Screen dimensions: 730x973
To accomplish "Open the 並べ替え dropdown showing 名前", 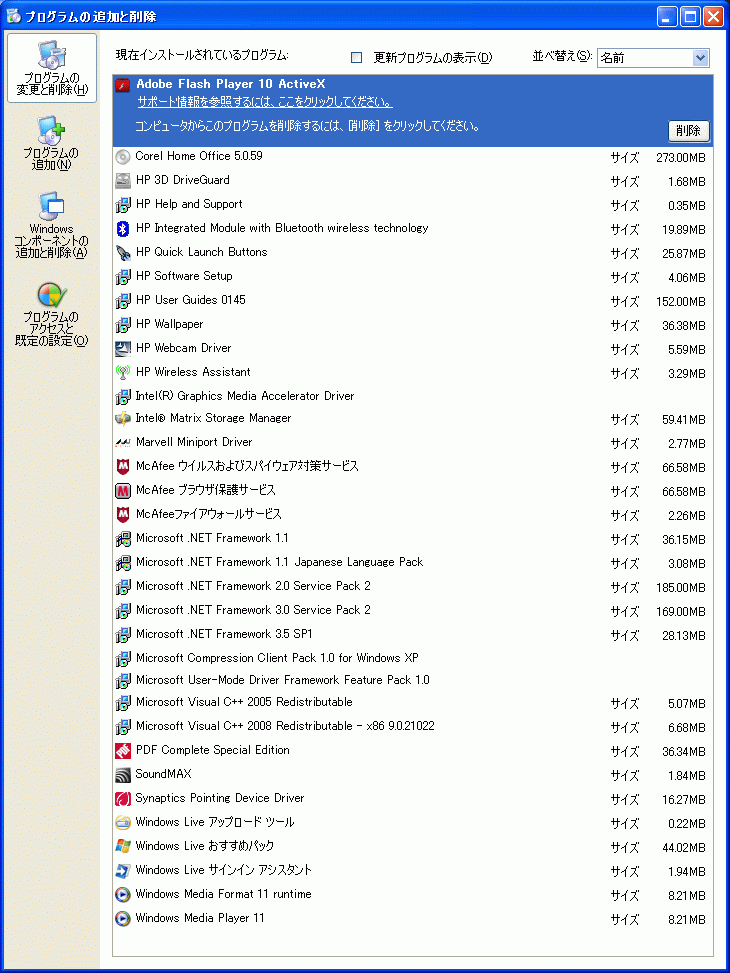I will (652, 58).
